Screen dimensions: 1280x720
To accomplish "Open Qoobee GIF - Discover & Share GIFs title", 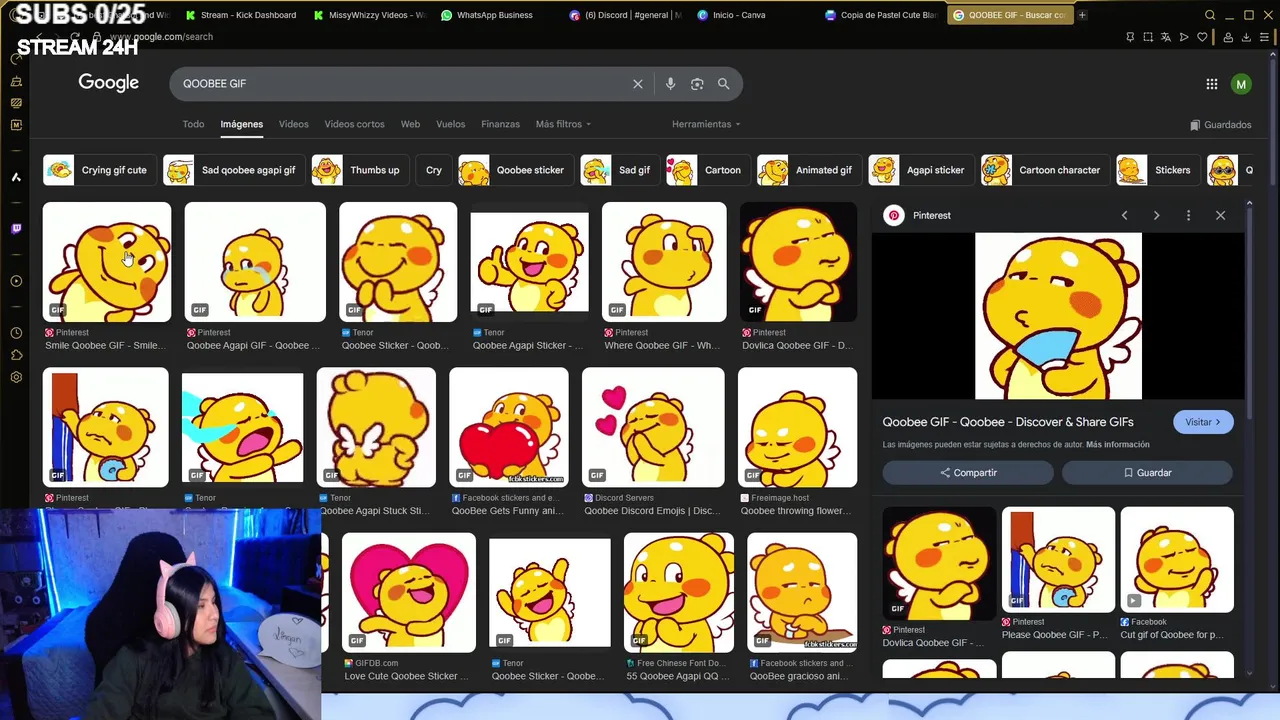I will point(1007,422).
